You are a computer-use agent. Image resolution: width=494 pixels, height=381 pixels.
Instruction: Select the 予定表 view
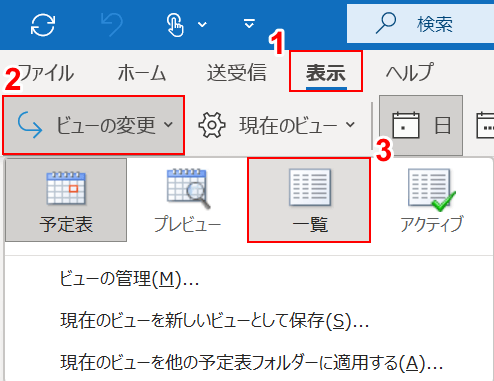66,200
